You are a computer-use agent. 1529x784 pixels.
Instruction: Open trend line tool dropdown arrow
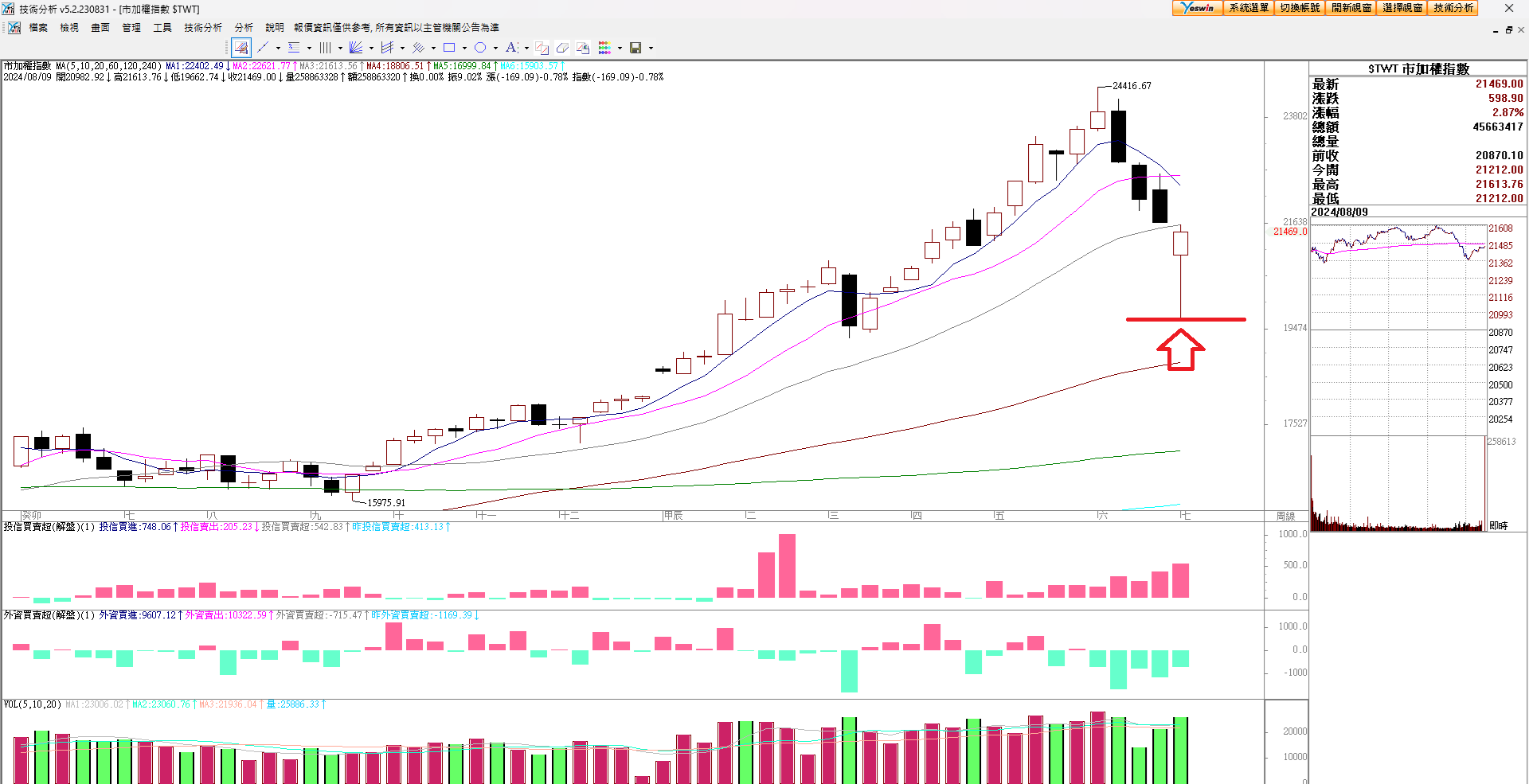pos(278,48)
